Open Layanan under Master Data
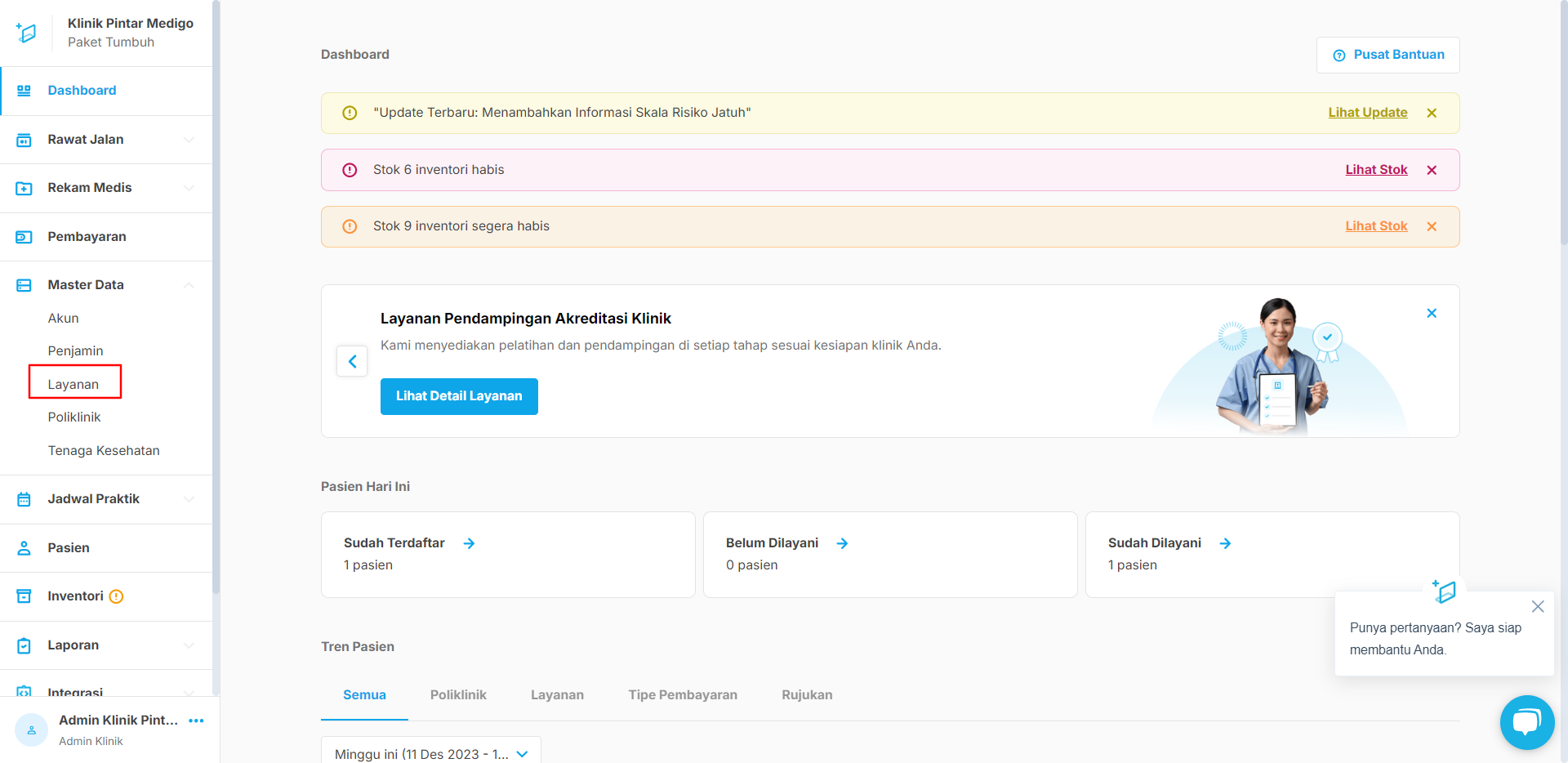The width and height of the screenshot is (1568, 763). coord(73,384)
